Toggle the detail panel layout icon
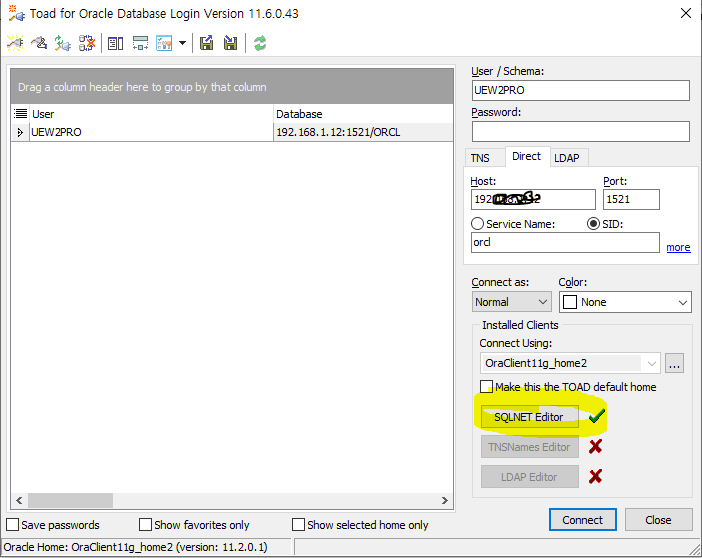 click(x=116, y=43)
